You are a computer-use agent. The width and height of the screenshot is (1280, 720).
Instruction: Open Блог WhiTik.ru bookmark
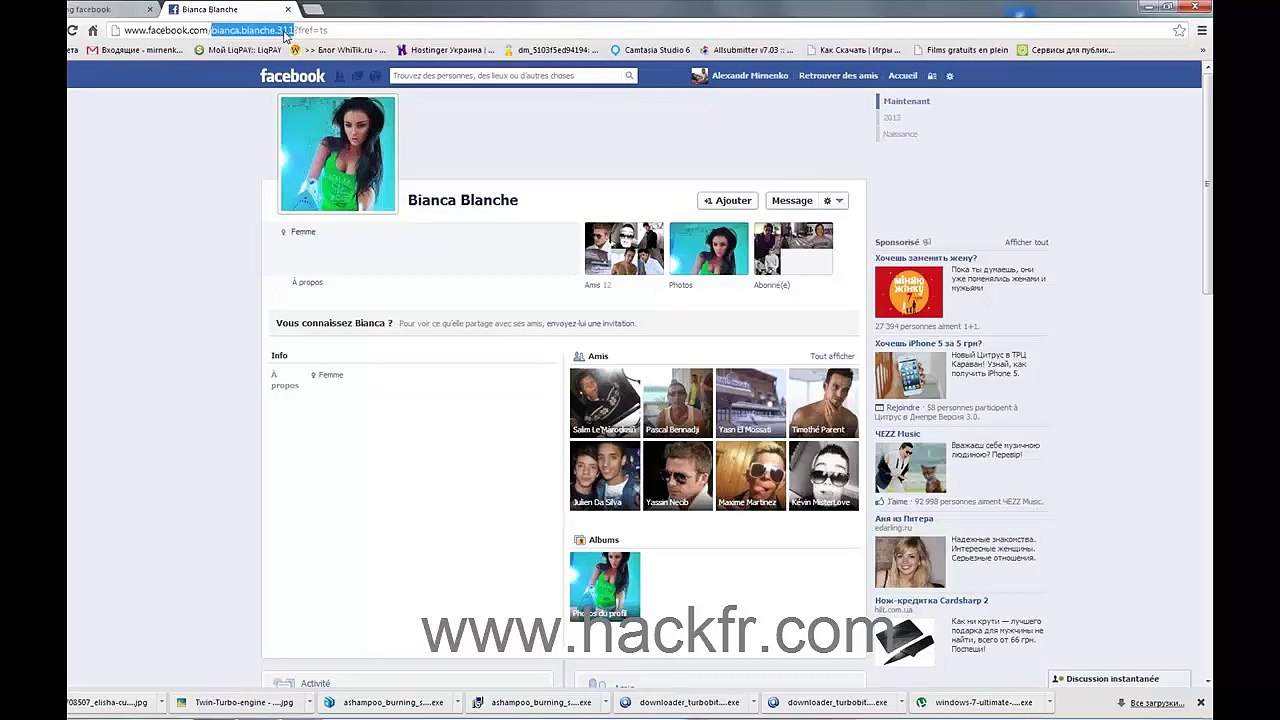click(x=338, y=50)
